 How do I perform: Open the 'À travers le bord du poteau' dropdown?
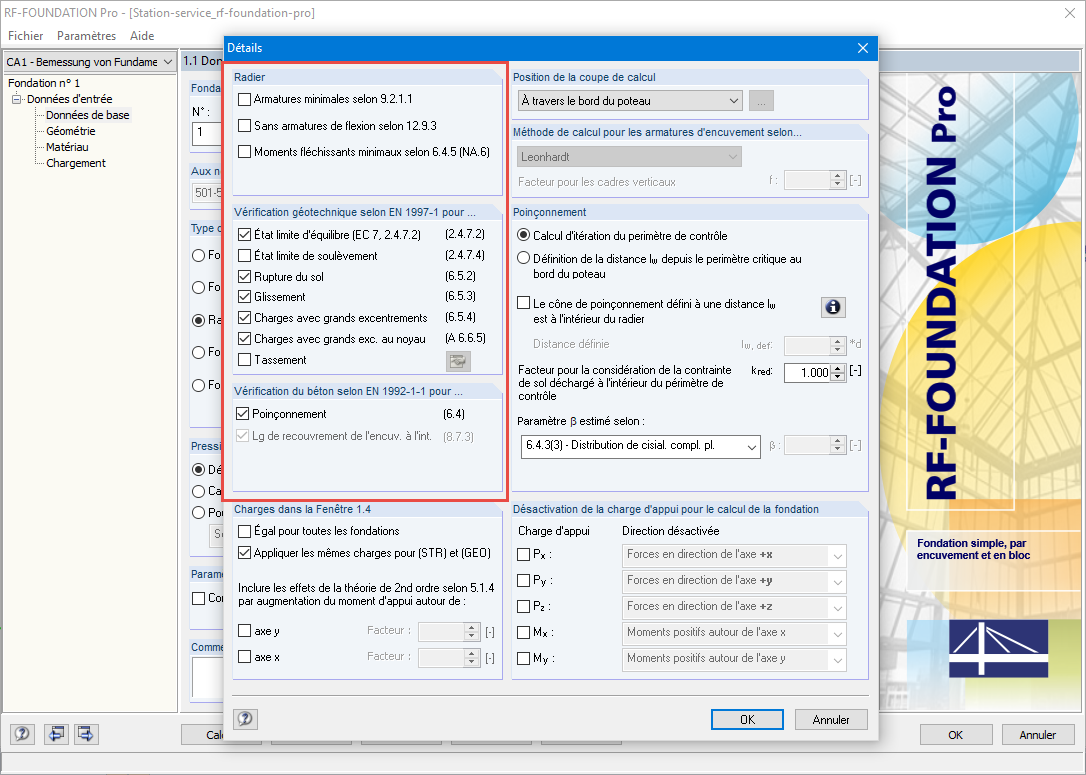[628, 100]
